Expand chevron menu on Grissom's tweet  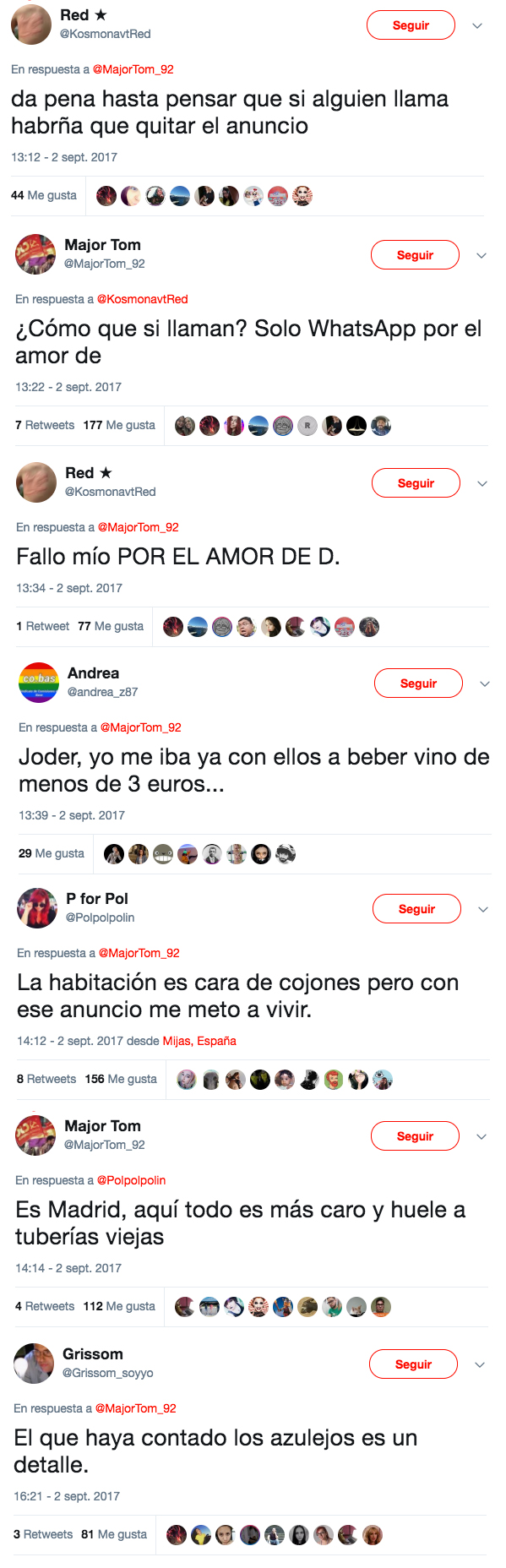pyautogui.click(x=480, y=1364)
